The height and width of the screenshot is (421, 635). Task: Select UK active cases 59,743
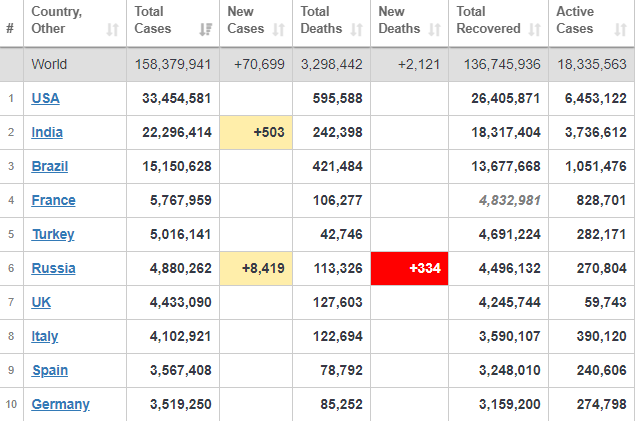click(x=605, y=302)
